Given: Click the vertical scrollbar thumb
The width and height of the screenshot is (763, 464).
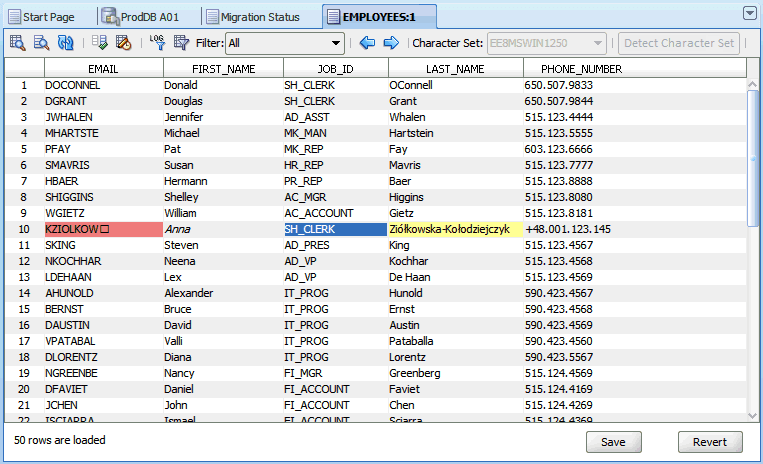Looking at the screenshot, I should (x=753, y=158).
